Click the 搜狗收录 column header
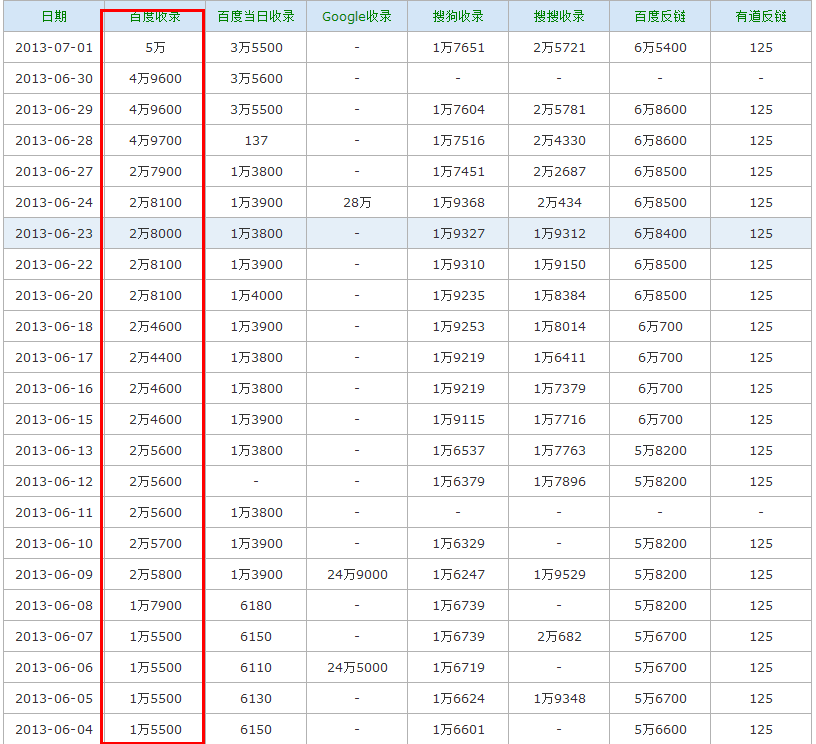Viewport: 816px width, 744px height. [458, 17]
